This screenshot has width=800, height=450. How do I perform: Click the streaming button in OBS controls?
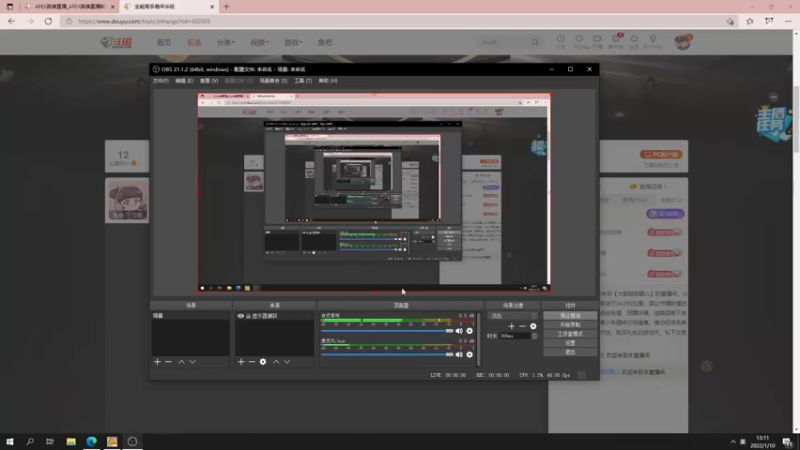(x=570, y=316)
